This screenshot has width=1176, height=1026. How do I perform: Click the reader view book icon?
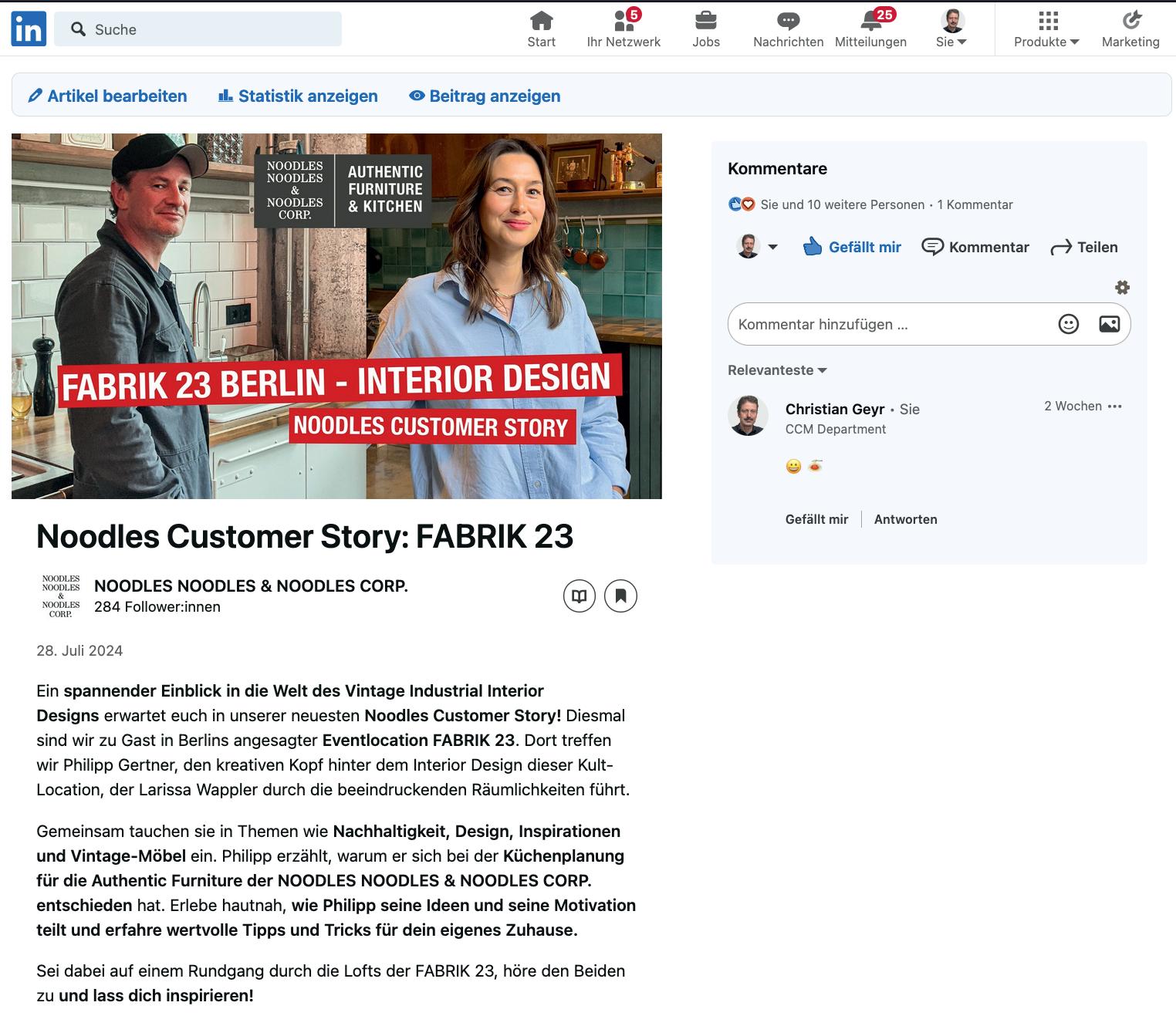(x=580, y=596)
